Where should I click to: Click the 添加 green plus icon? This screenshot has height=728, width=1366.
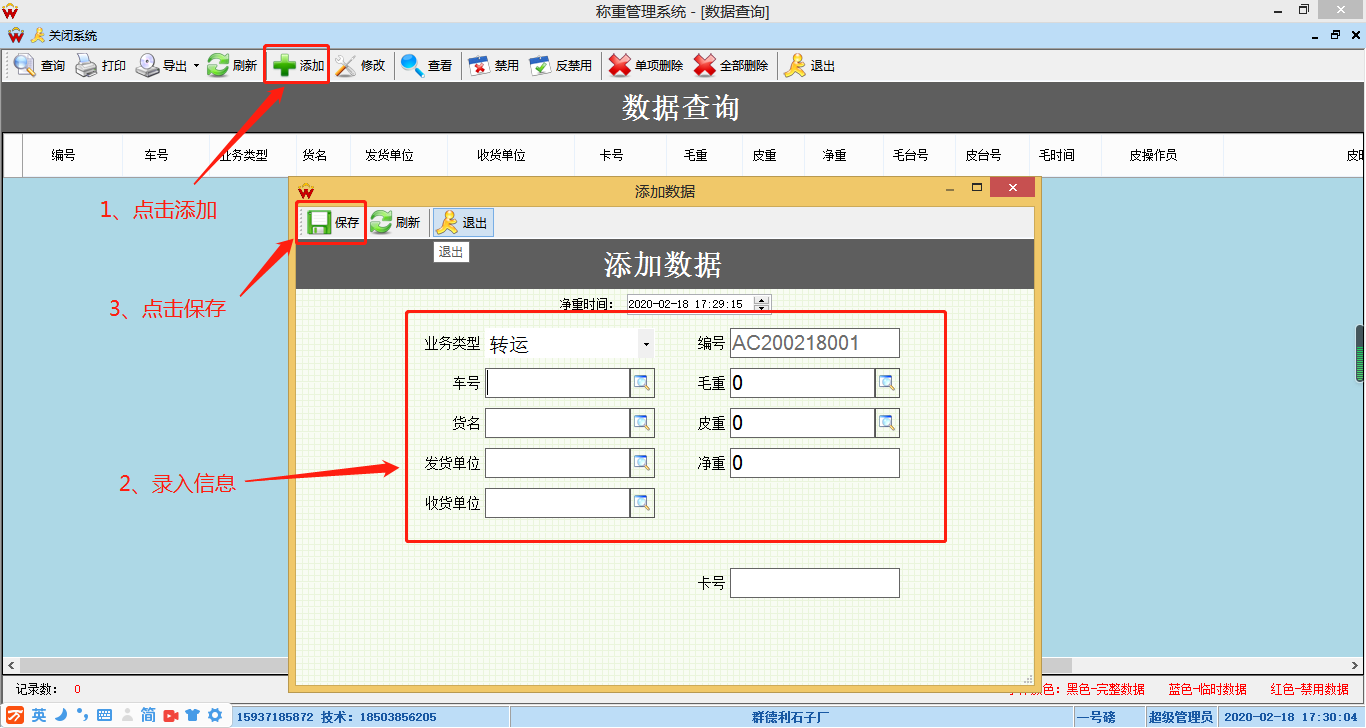[285, 66]
